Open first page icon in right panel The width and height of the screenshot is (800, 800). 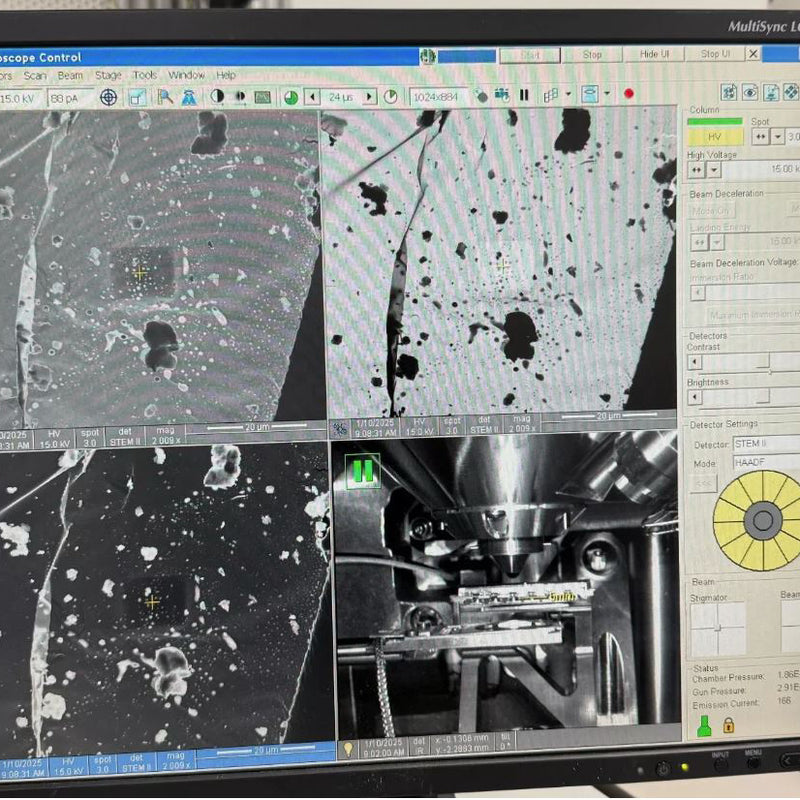(x=729, y=92)
